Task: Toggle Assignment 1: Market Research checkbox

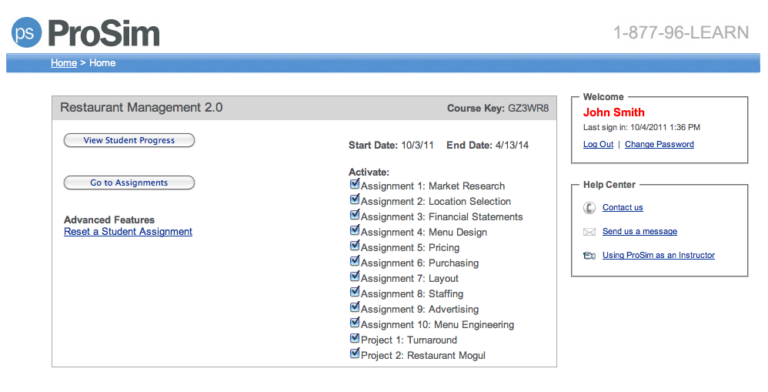Action: [355, 184]
